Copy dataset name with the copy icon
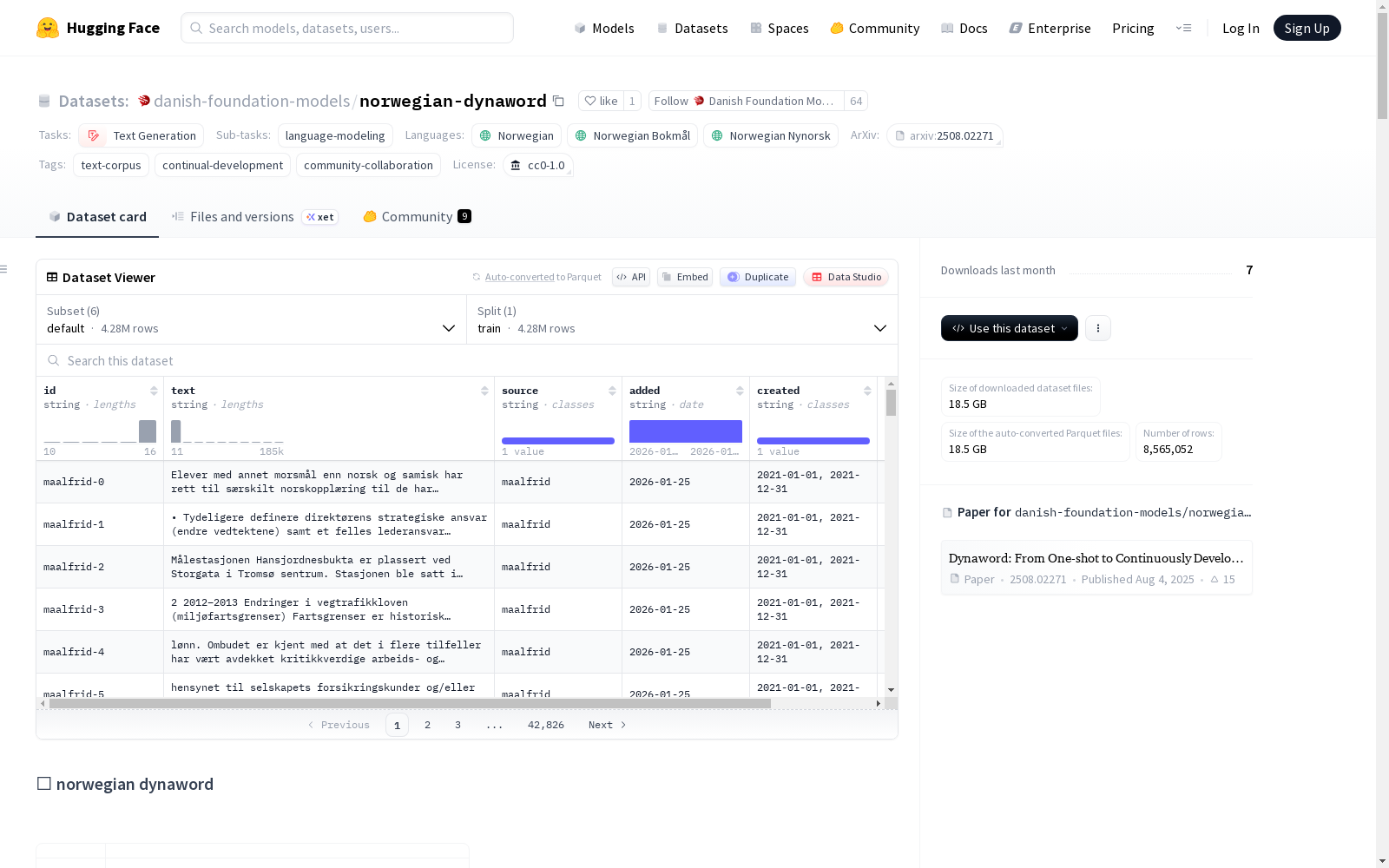This screenshot has height=868, width=1389. click(x=559, y=102)
